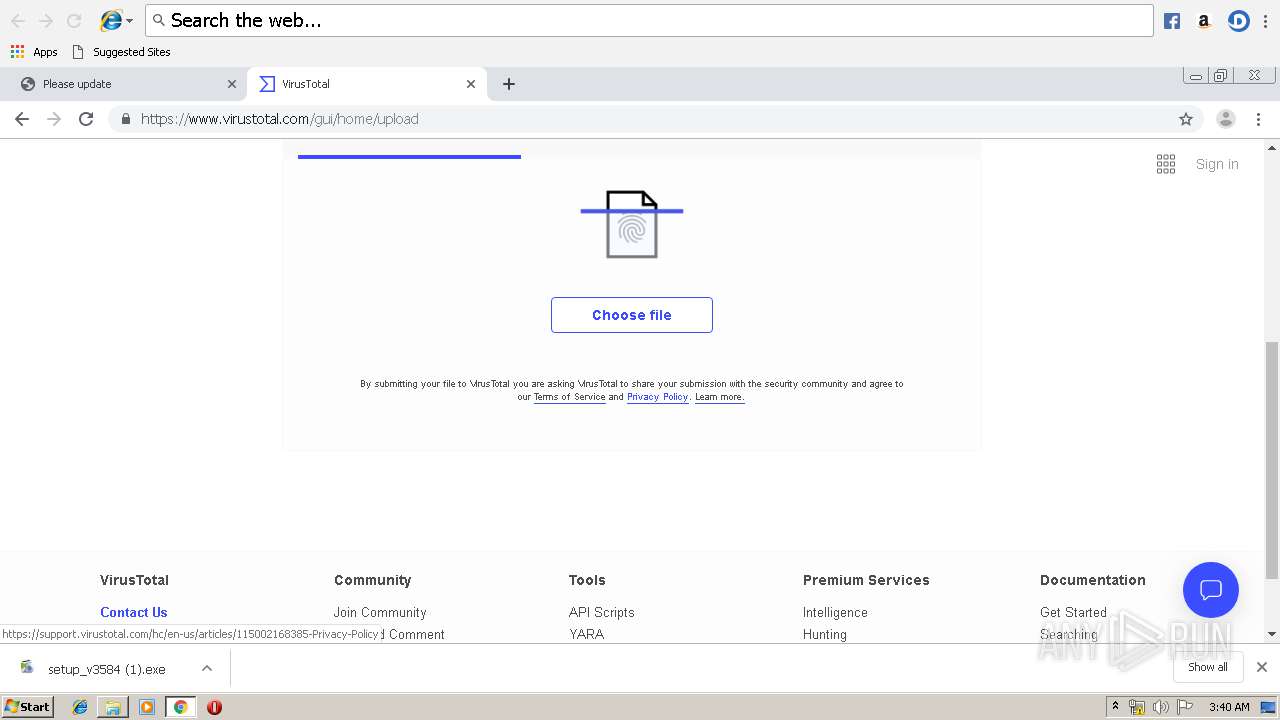Click the Action Center flag icon
1280x720 pixels.
pyautogui.click(x=1185, y=707)
